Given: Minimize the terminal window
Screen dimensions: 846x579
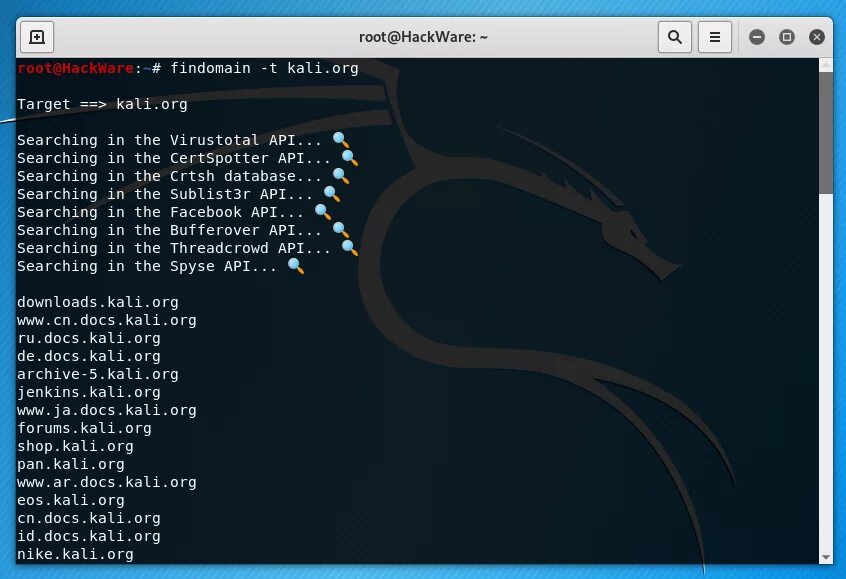Looking at the screenshot, I should [756, 37].
